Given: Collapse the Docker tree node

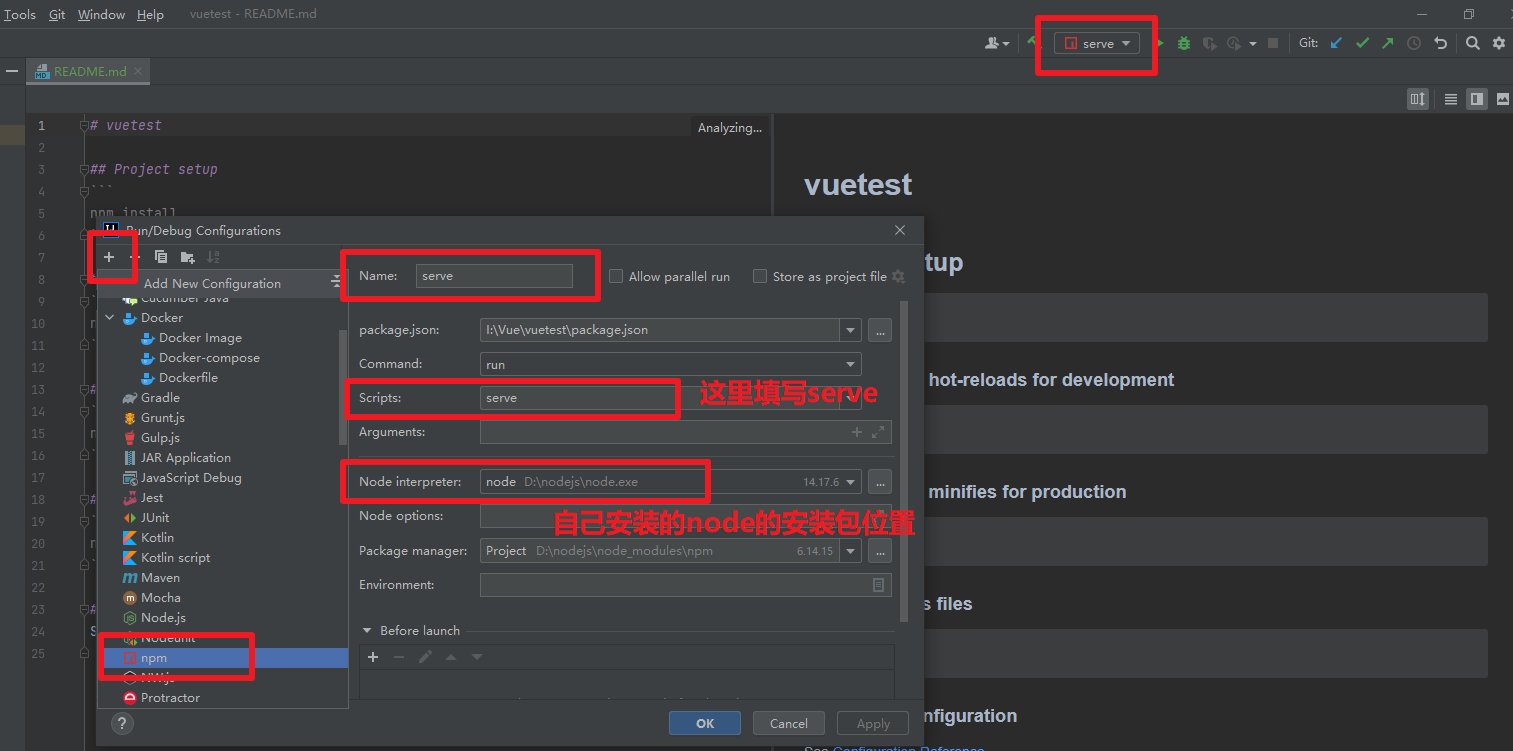Looking at the screenshot, I should (110, 318).
